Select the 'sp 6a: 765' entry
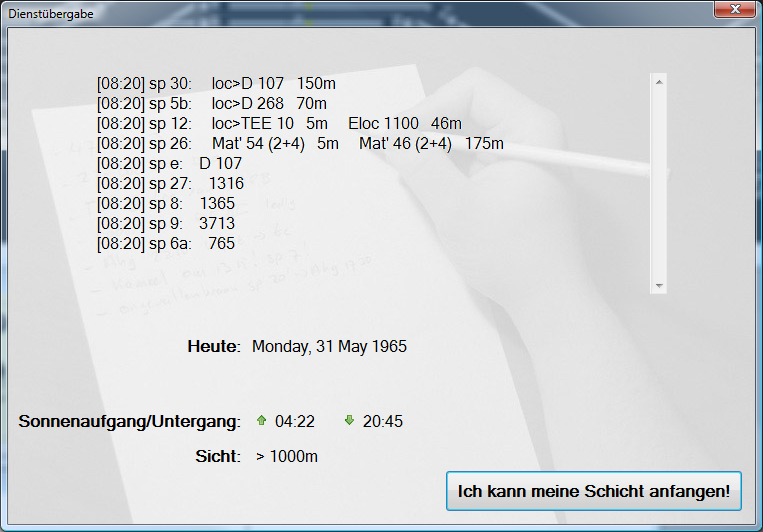The image size is (763, 532). tap(166, 243)
